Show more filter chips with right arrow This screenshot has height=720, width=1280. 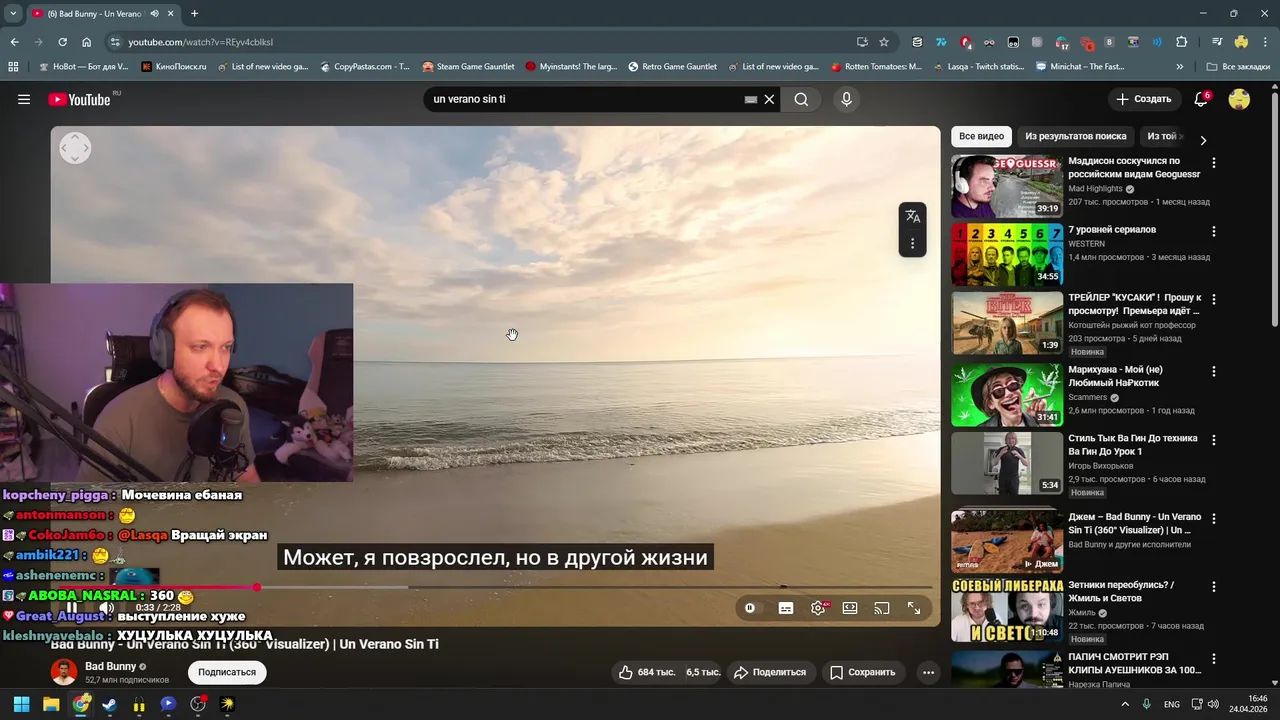click(1203, 140)
